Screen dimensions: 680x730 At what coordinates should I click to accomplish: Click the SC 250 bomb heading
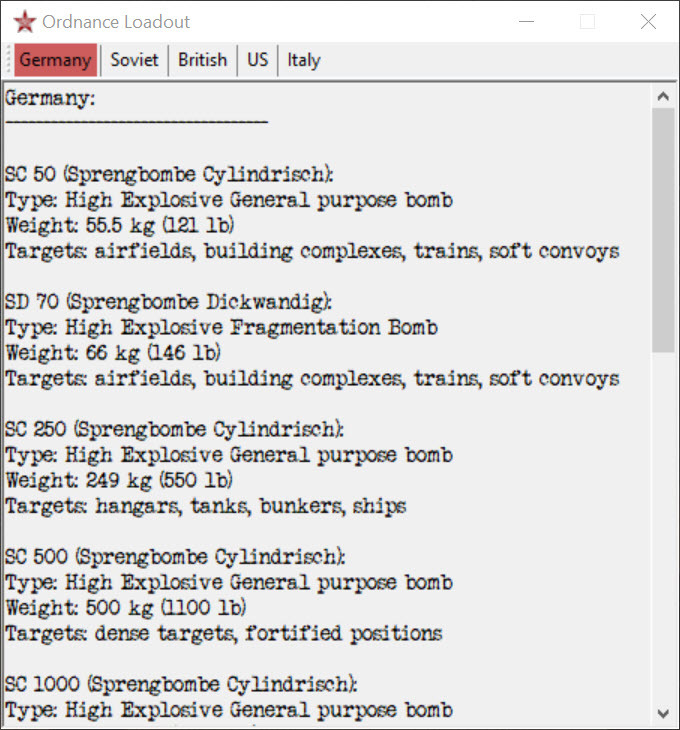pos(174,429)
